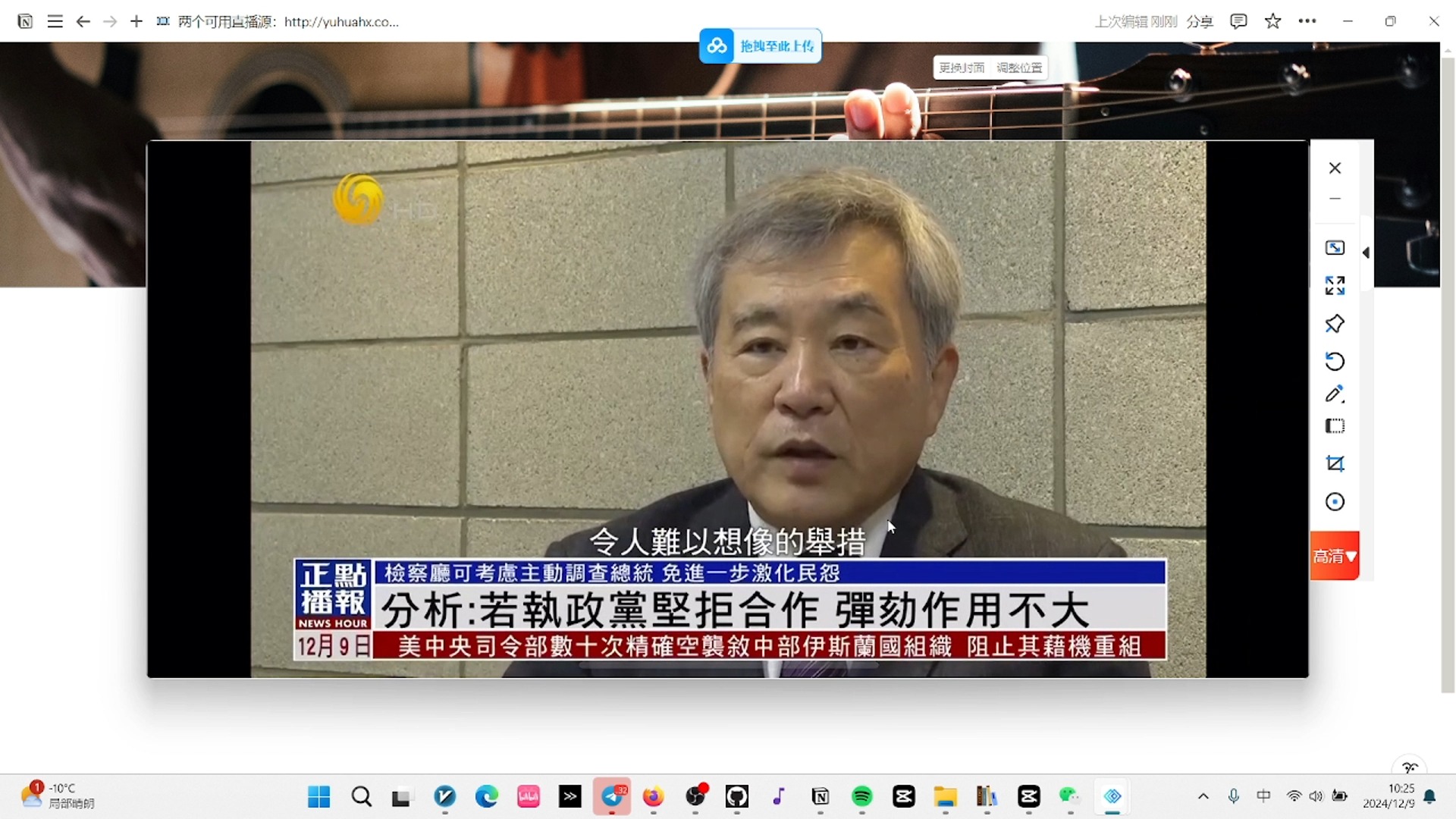Open the Notion app from the taskbar
Viewport: 1456px width, 819px height.
tap(821, 796)
